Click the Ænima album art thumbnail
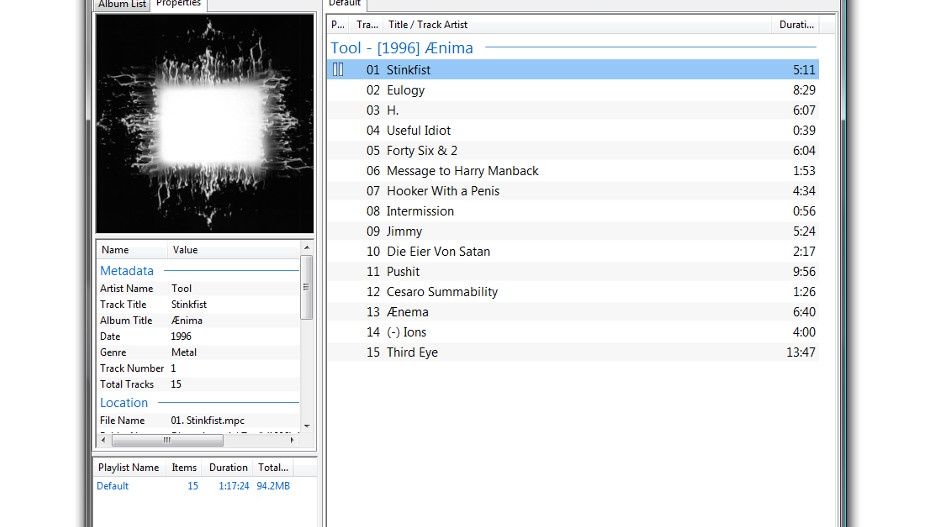Screen dimensions: 936x527 click(205, 124)
